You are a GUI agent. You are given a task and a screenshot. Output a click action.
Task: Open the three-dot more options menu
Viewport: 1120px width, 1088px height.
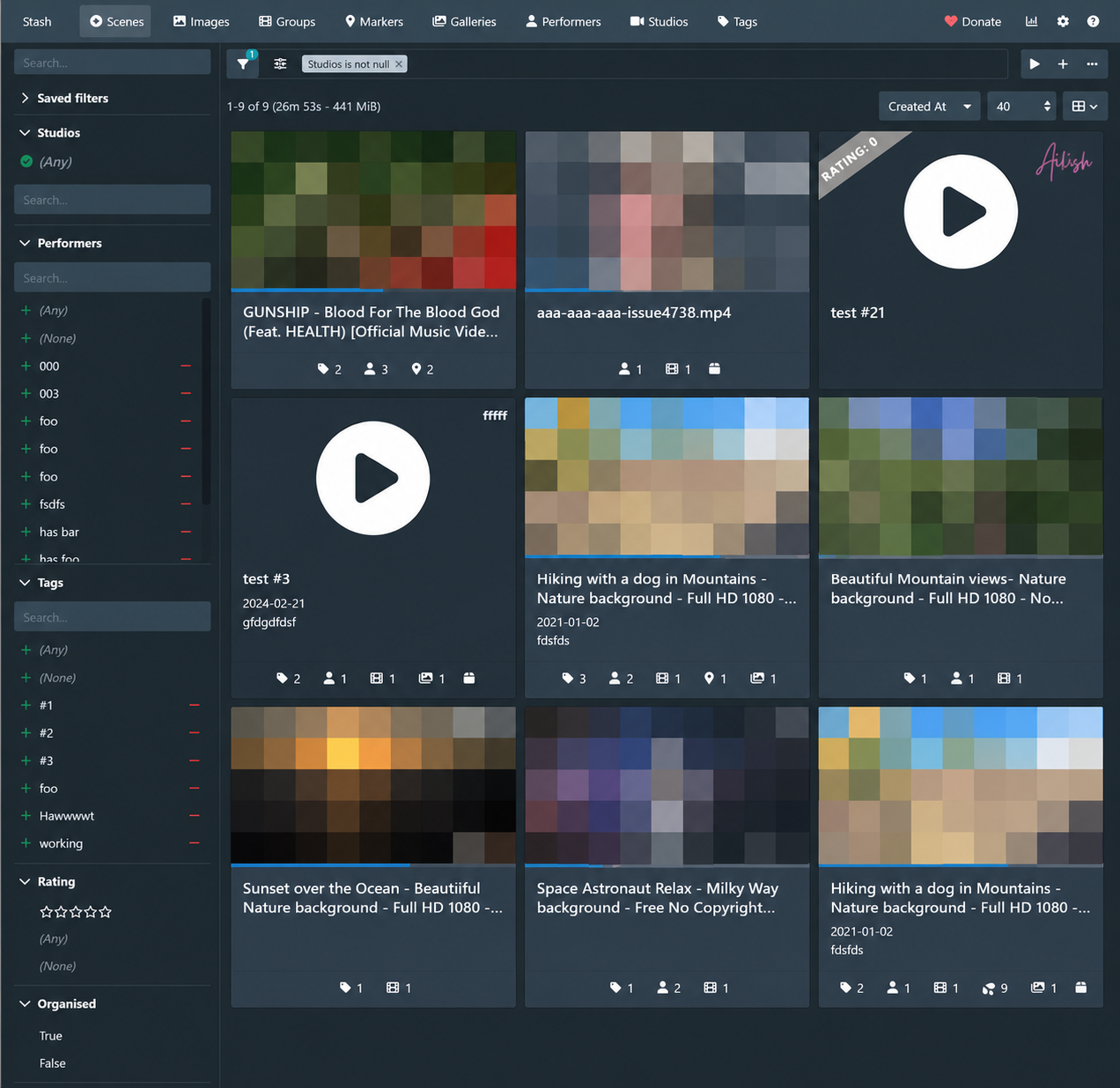click(x=1092, y=64)
